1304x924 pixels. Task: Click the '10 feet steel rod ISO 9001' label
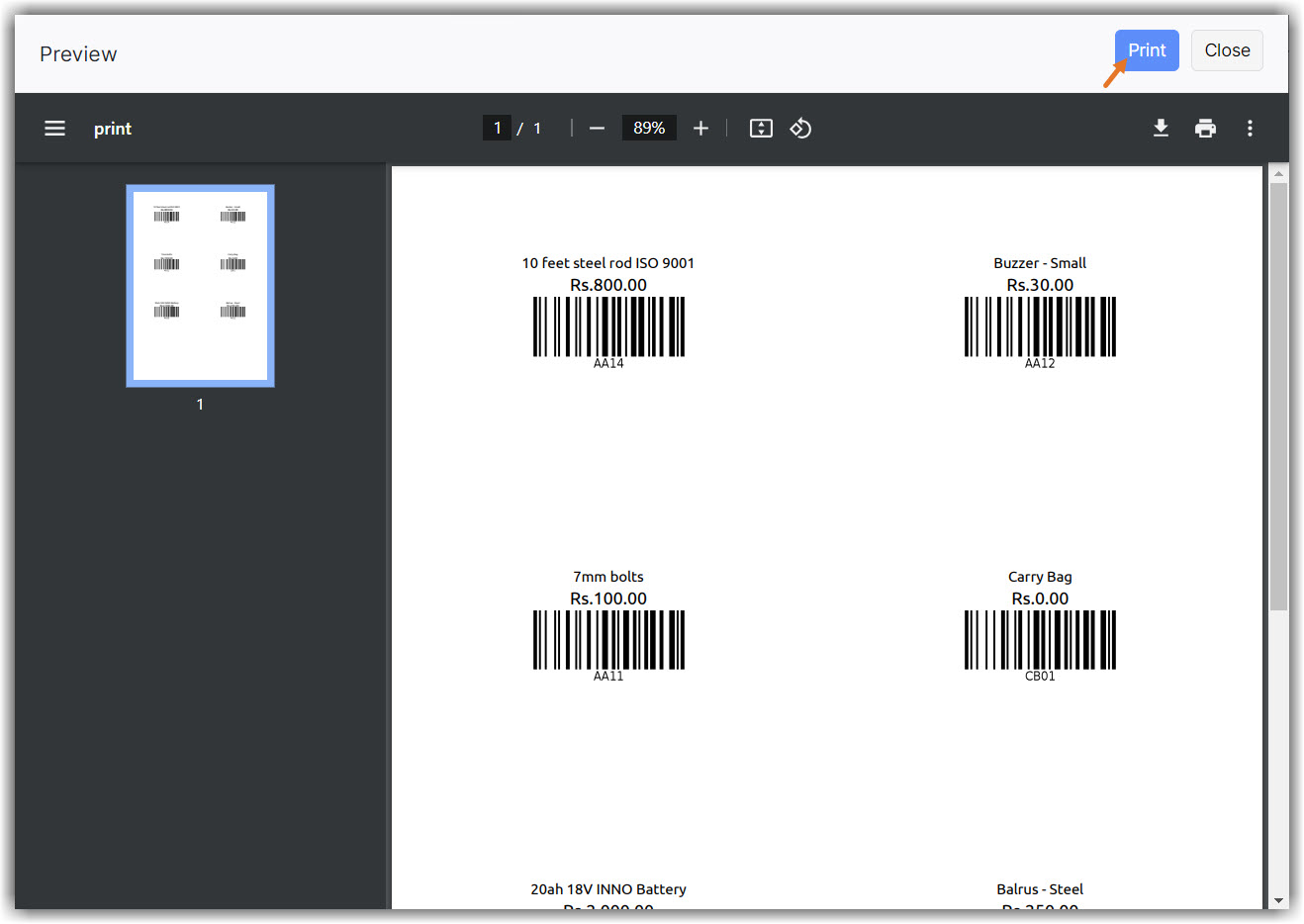[608, 263]
